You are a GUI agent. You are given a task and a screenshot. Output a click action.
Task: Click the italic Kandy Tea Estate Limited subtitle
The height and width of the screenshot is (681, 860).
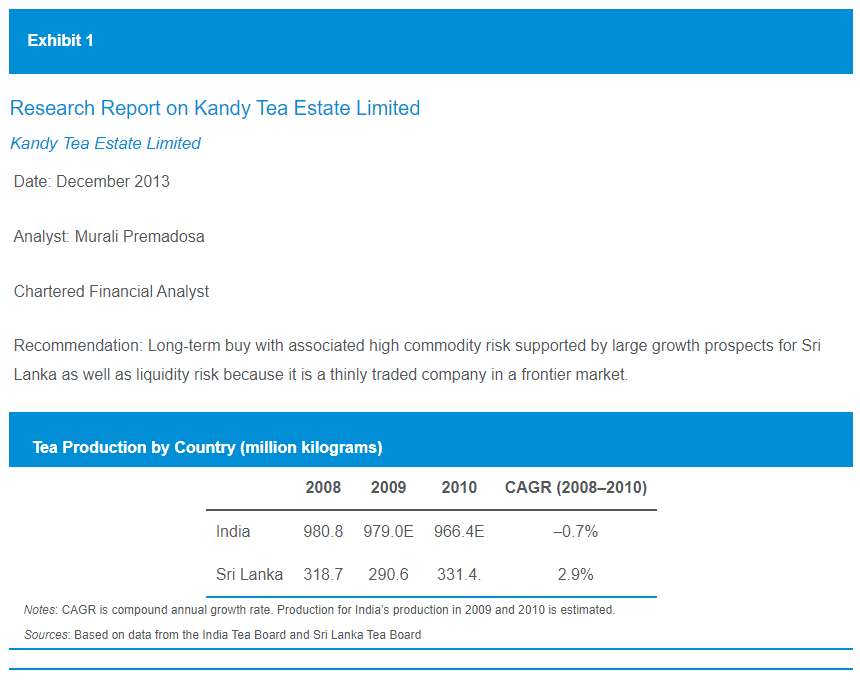tap(105, 143)
